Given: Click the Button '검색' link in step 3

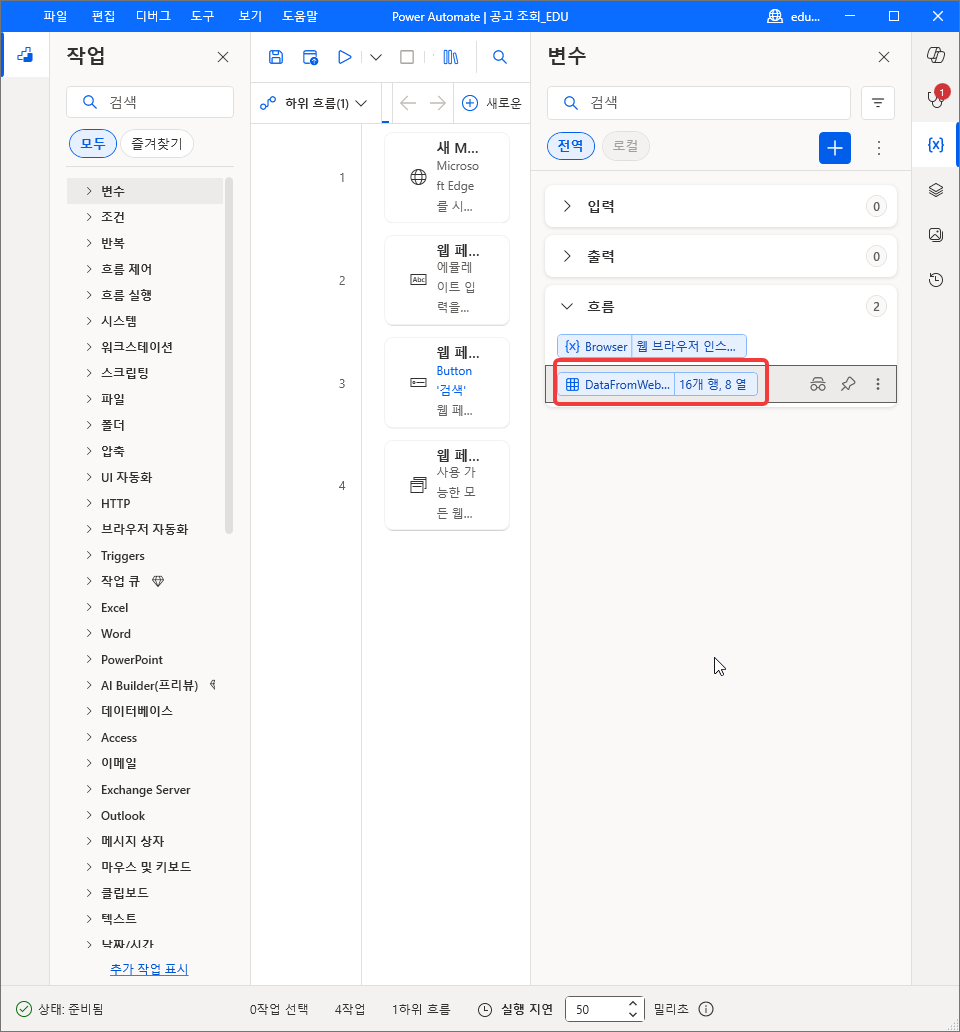Looking at the screenshot, I should click(x=453, y=380).
